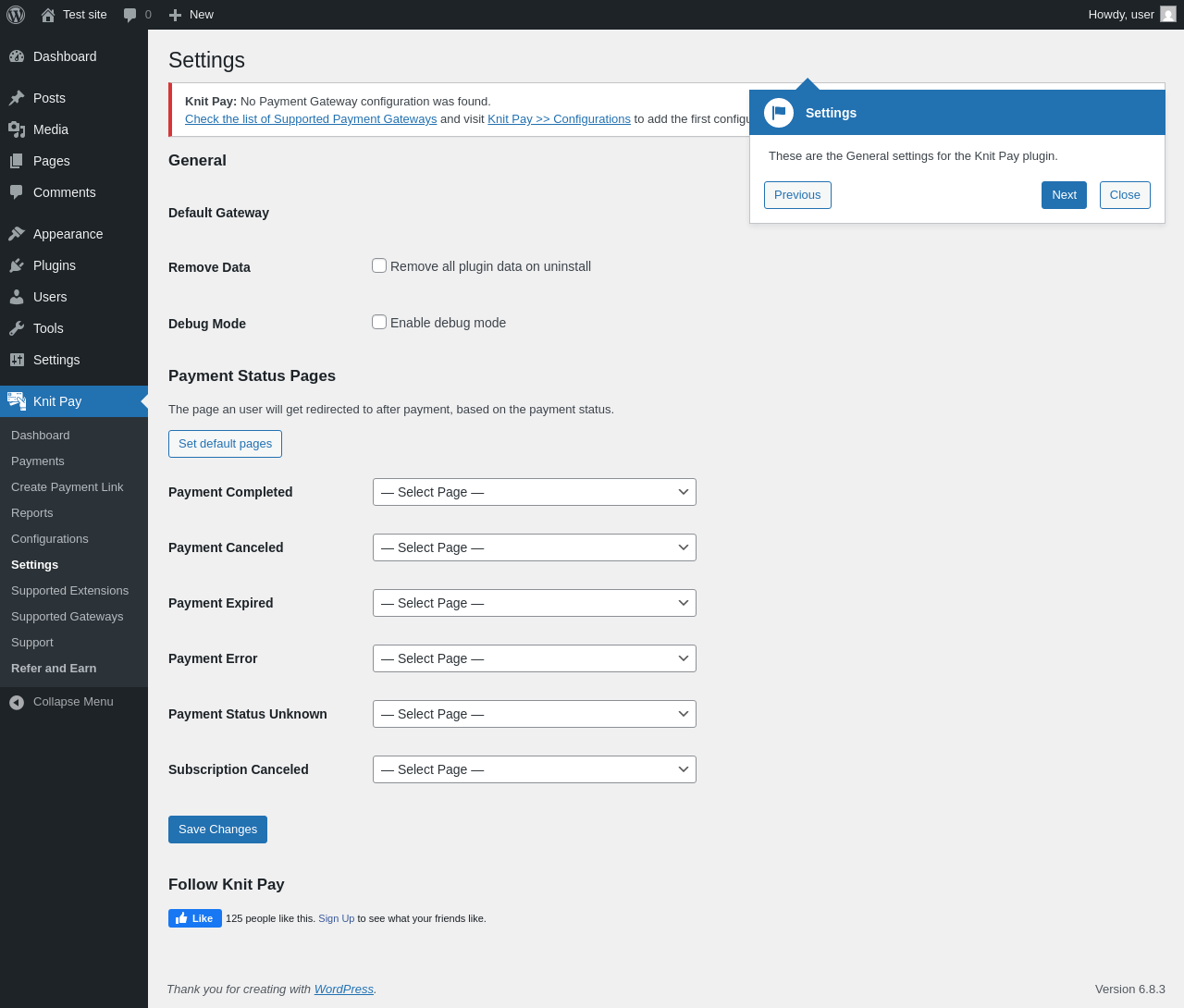
Task: Open the Subscription Canceled page dropdown
Action: [x=535, y=769]
